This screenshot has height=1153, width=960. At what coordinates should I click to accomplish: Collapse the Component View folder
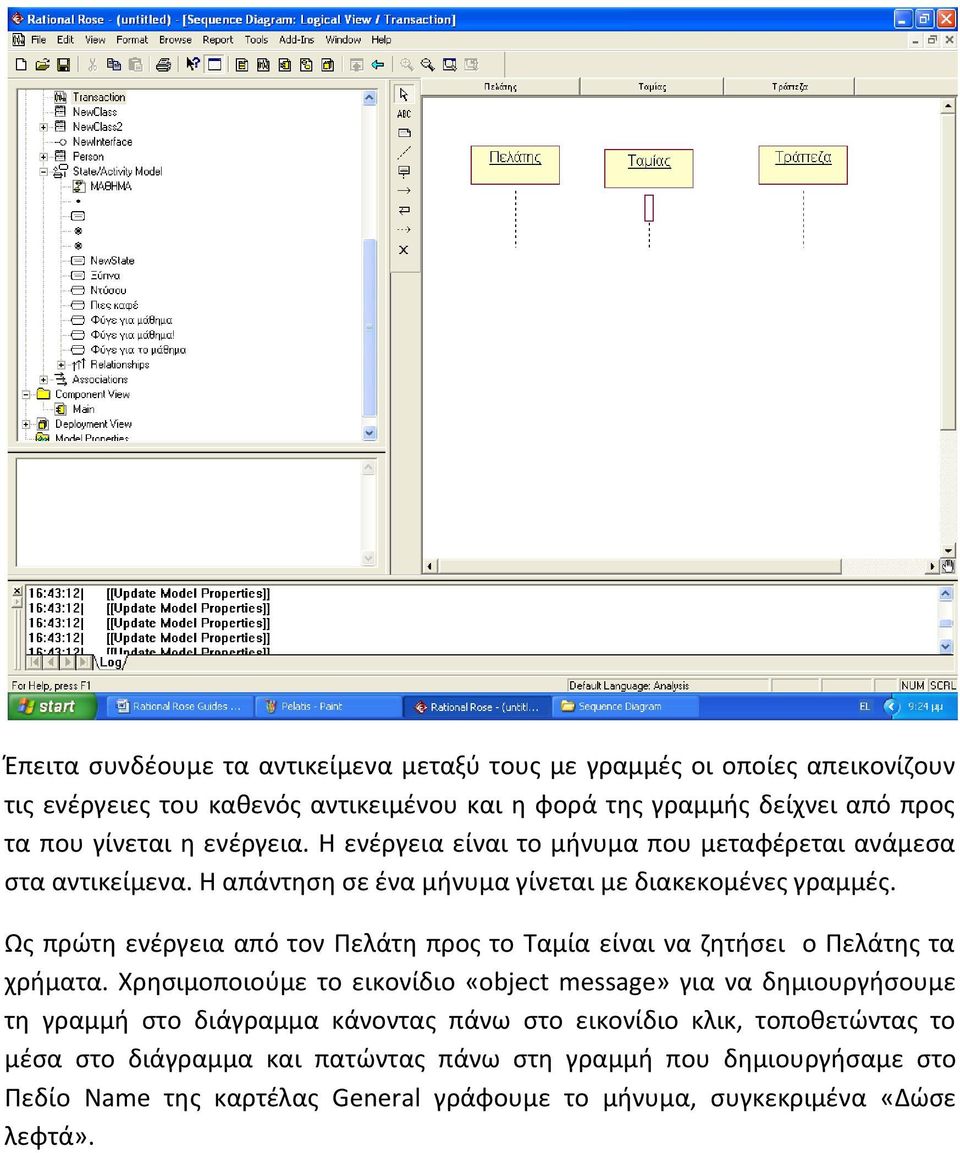(x=26, y=394)
